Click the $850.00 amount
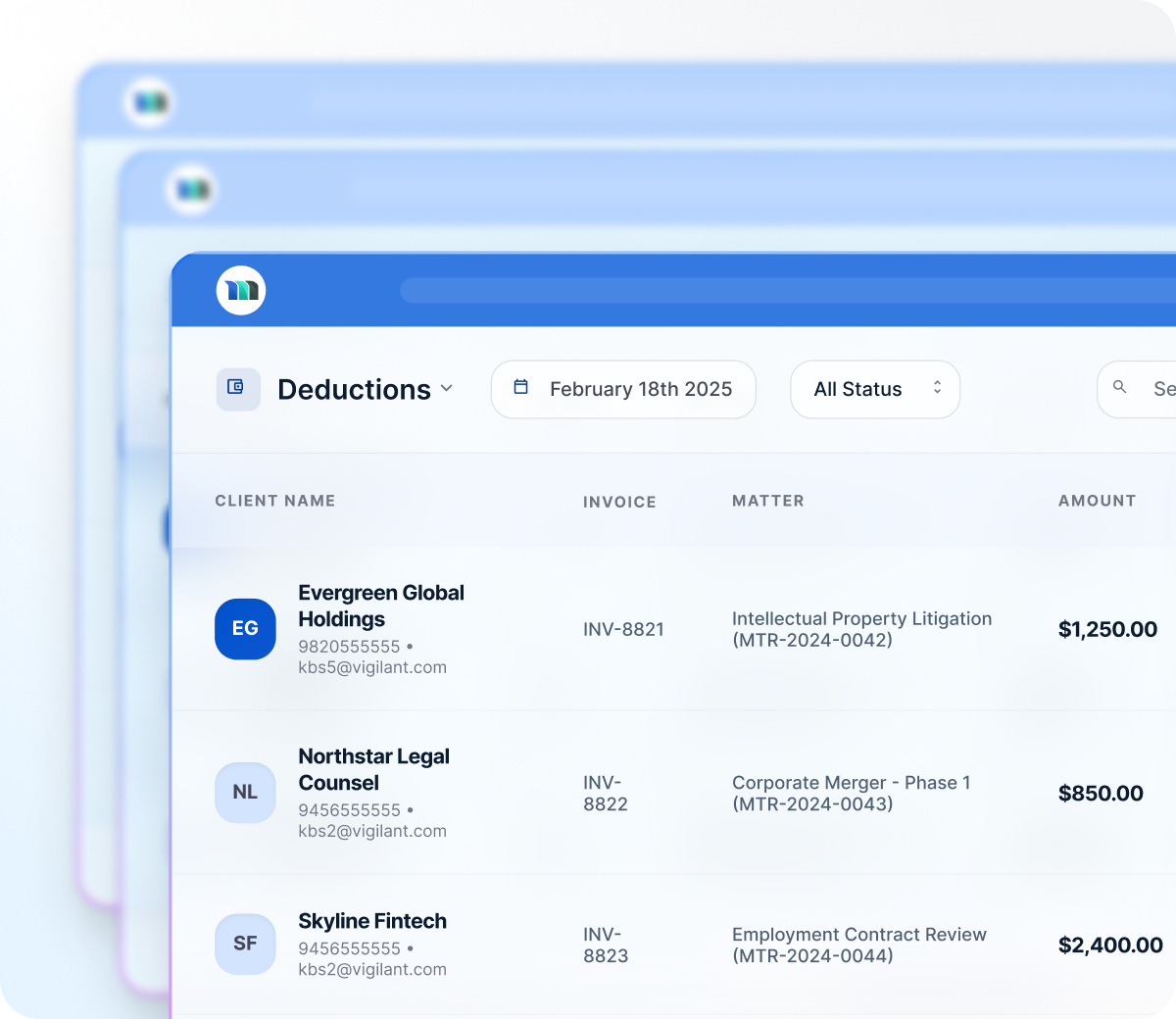This screenshot has width=1176, height=1019. (x=1101, y=793)
